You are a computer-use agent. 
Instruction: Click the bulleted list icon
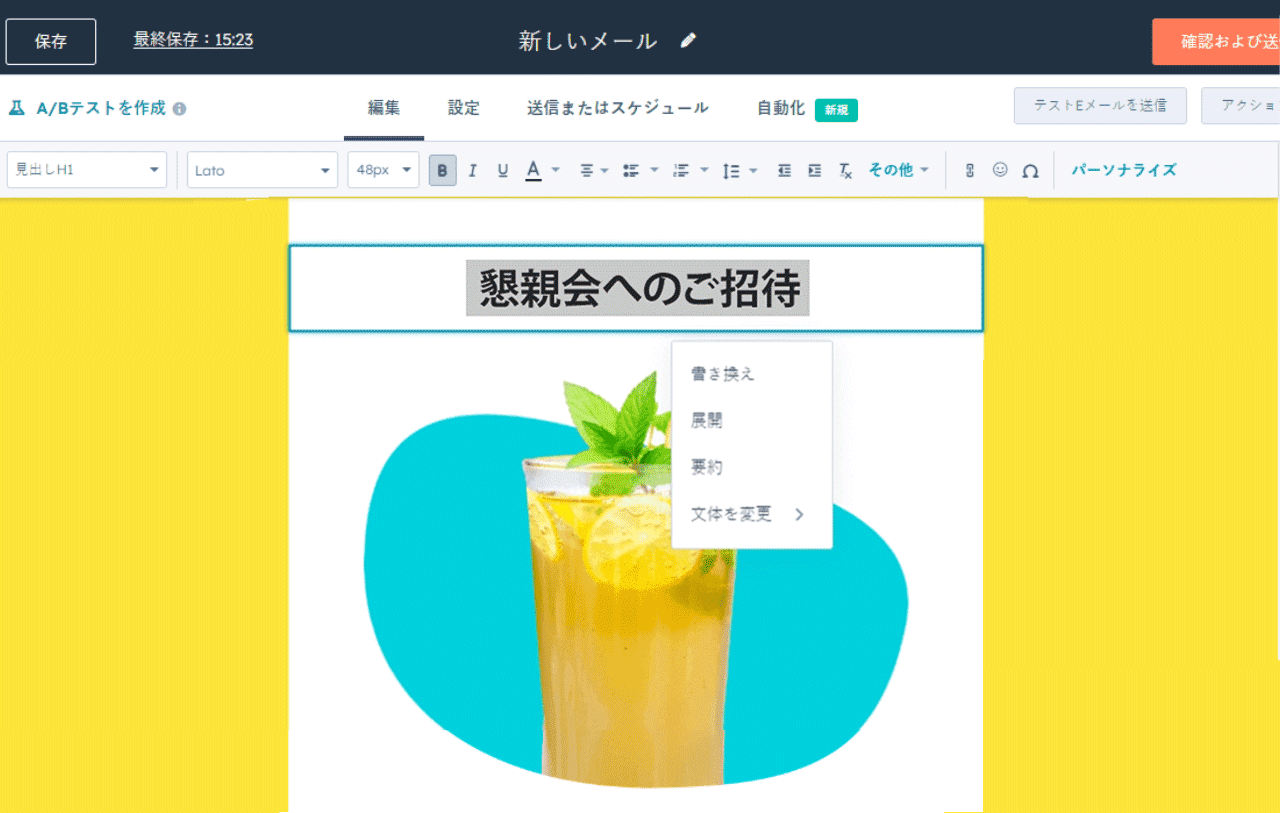coord(631,171)
